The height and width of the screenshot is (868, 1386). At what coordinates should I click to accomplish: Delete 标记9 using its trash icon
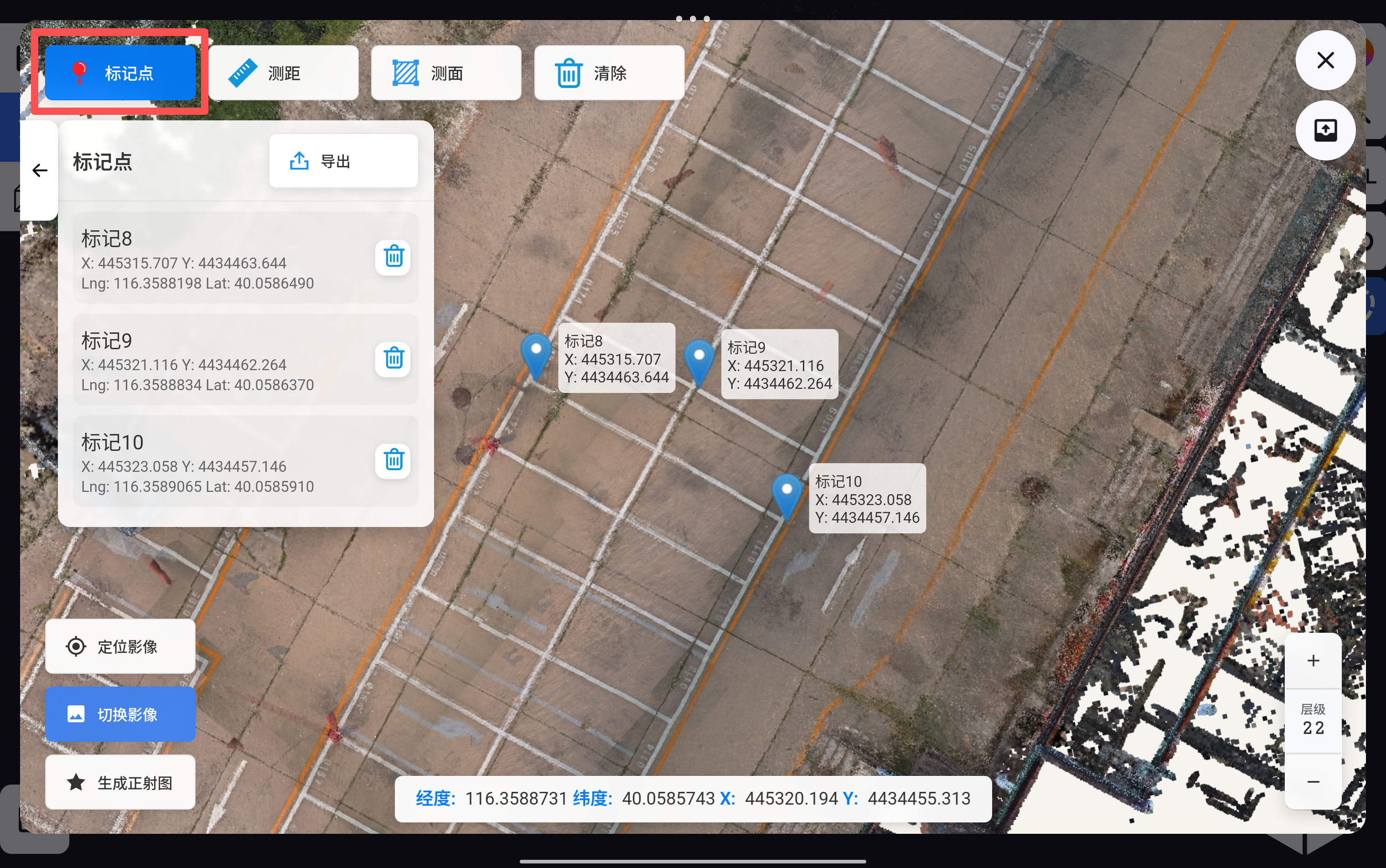[x=393, y=358]
